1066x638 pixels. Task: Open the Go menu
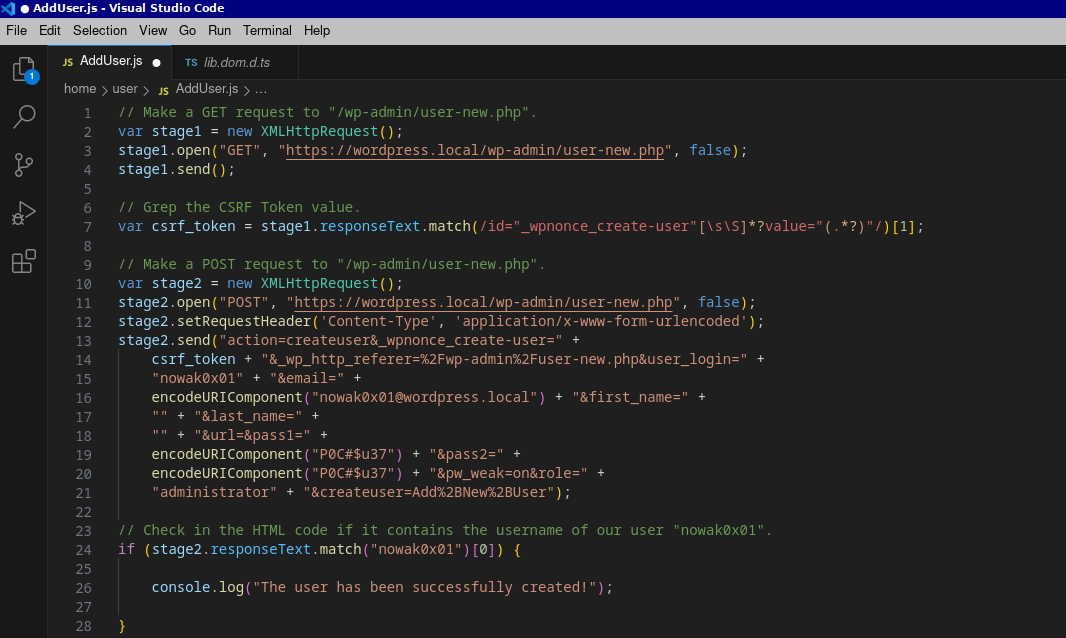click(x=187, y=31)
